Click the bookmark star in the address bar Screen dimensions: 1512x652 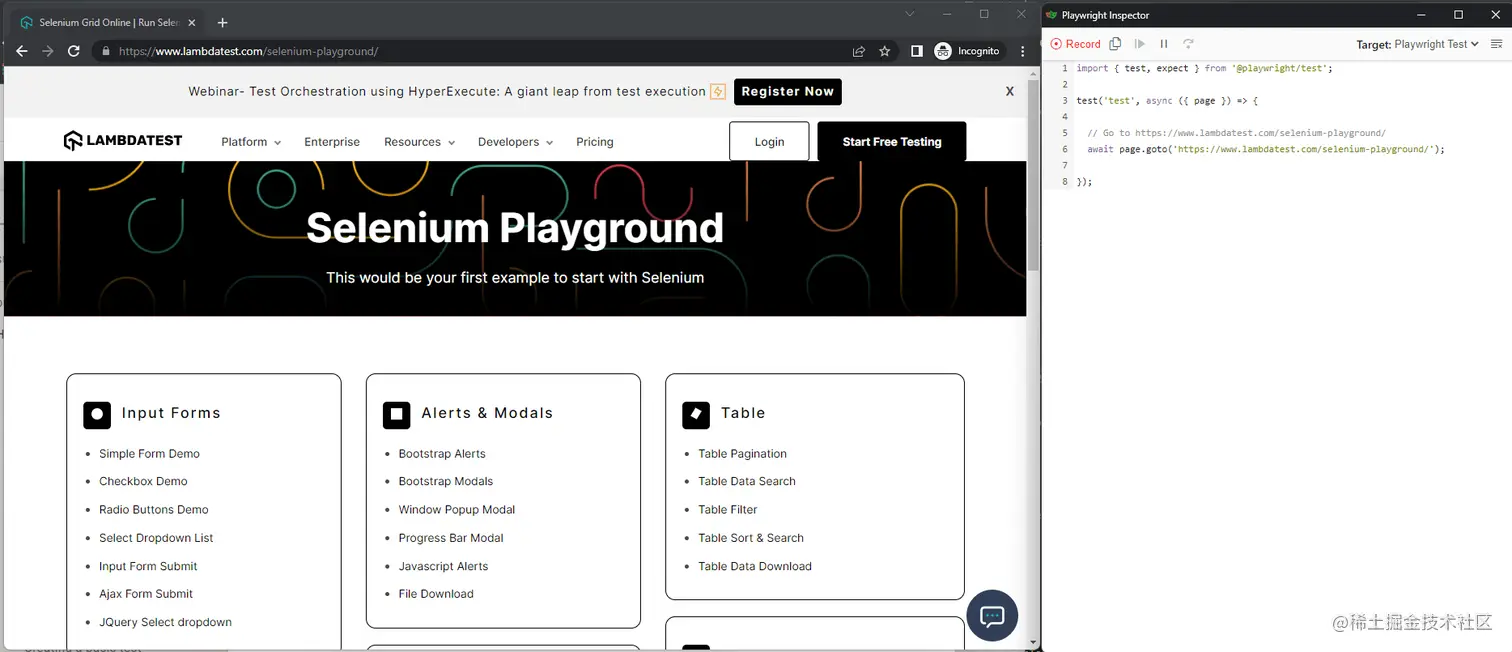(884, 51)
